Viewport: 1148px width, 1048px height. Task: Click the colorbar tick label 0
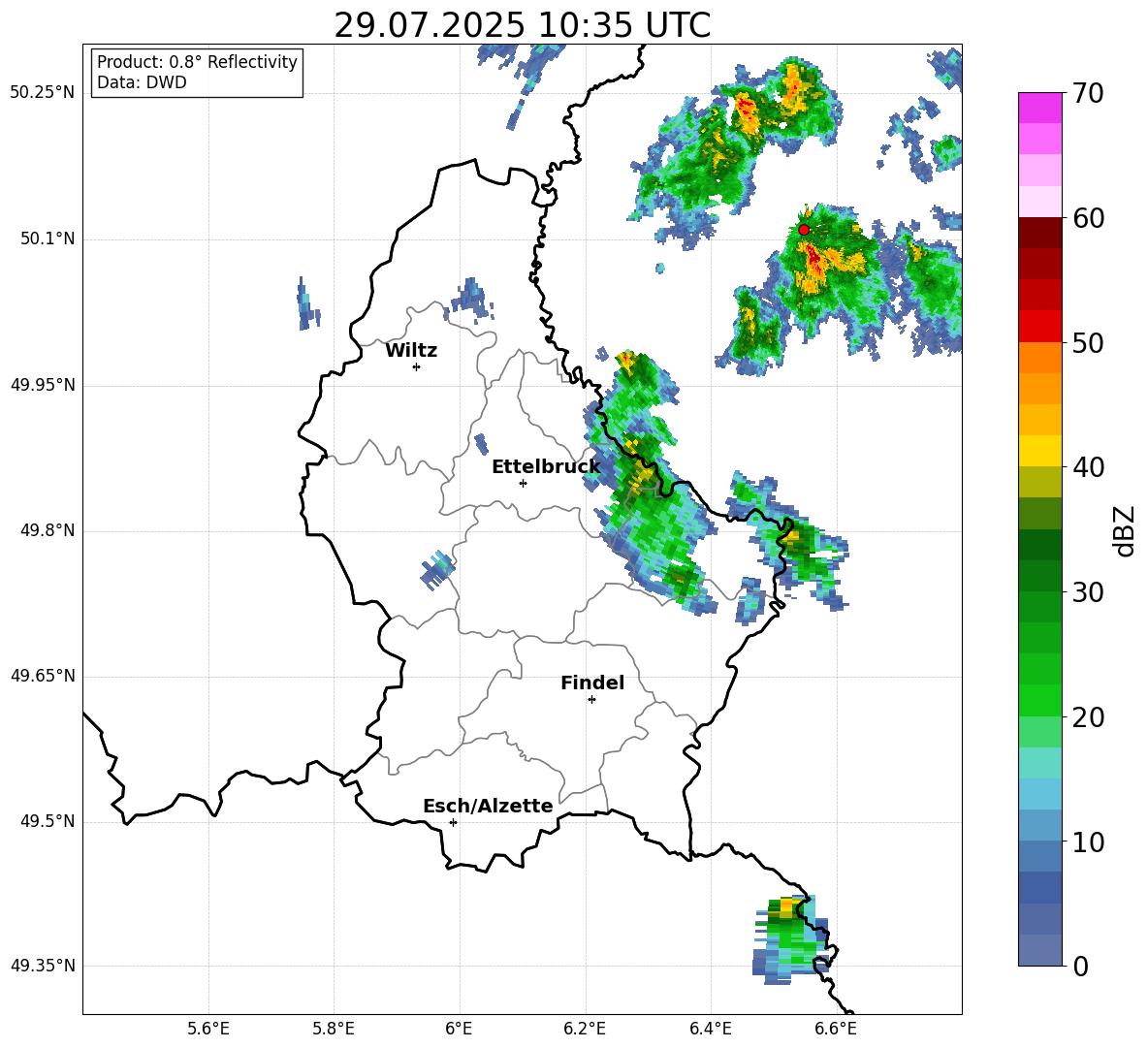(1080, 966)
